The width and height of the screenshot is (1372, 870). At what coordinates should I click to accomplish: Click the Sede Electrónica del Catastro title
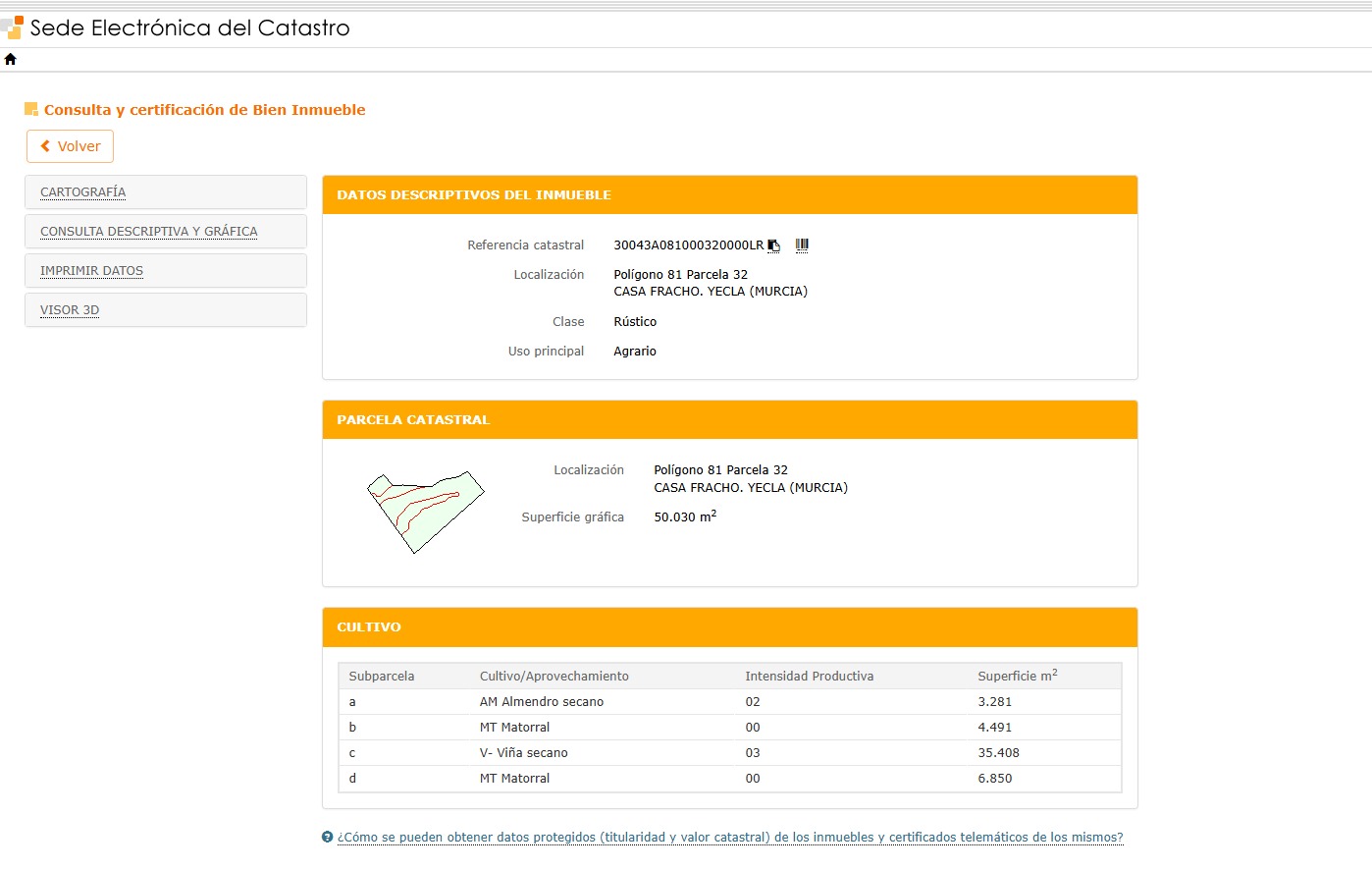pyautogui.click(x=189, y=27)
